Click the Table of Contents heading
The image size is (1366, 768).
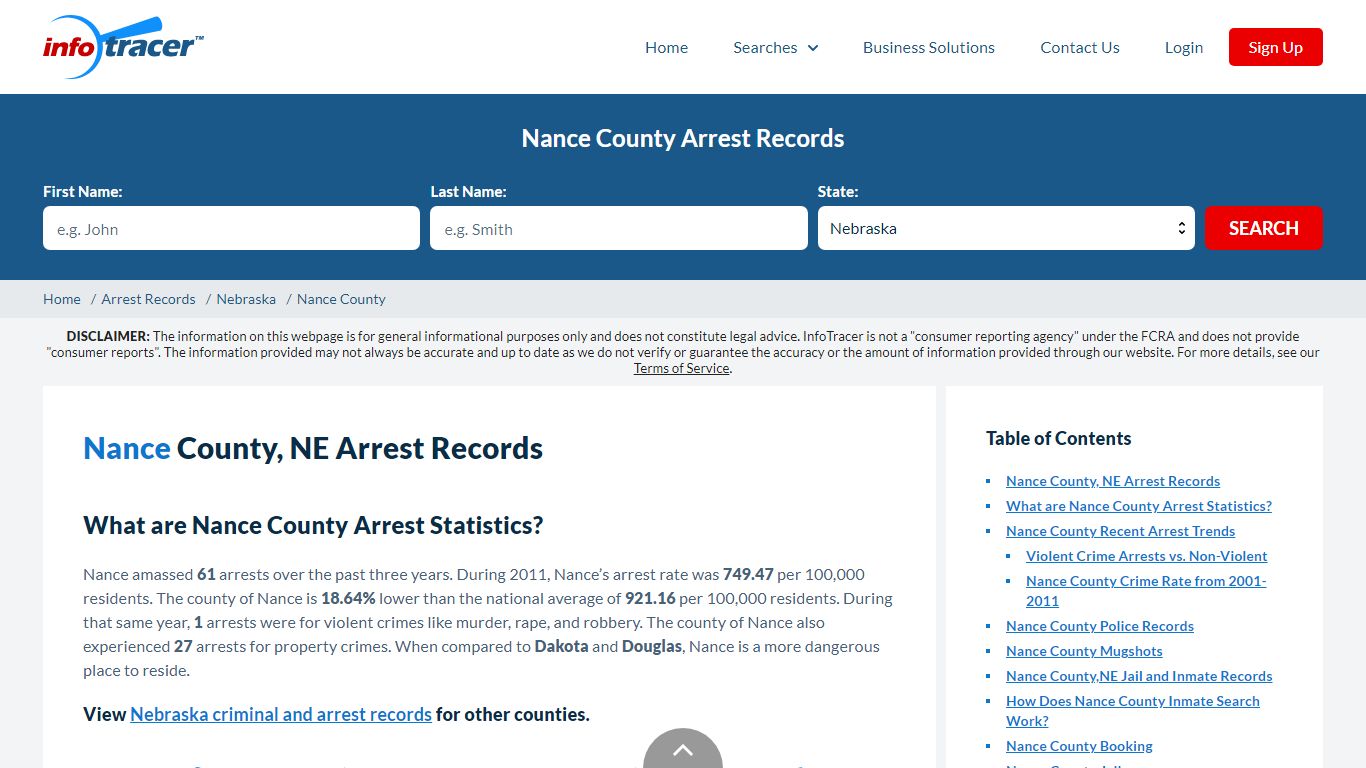click(x=1058, y=438)
